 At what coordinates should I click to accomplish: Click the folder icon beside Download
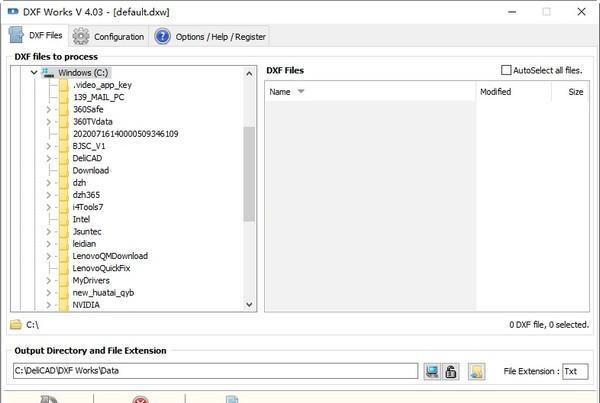64,170
